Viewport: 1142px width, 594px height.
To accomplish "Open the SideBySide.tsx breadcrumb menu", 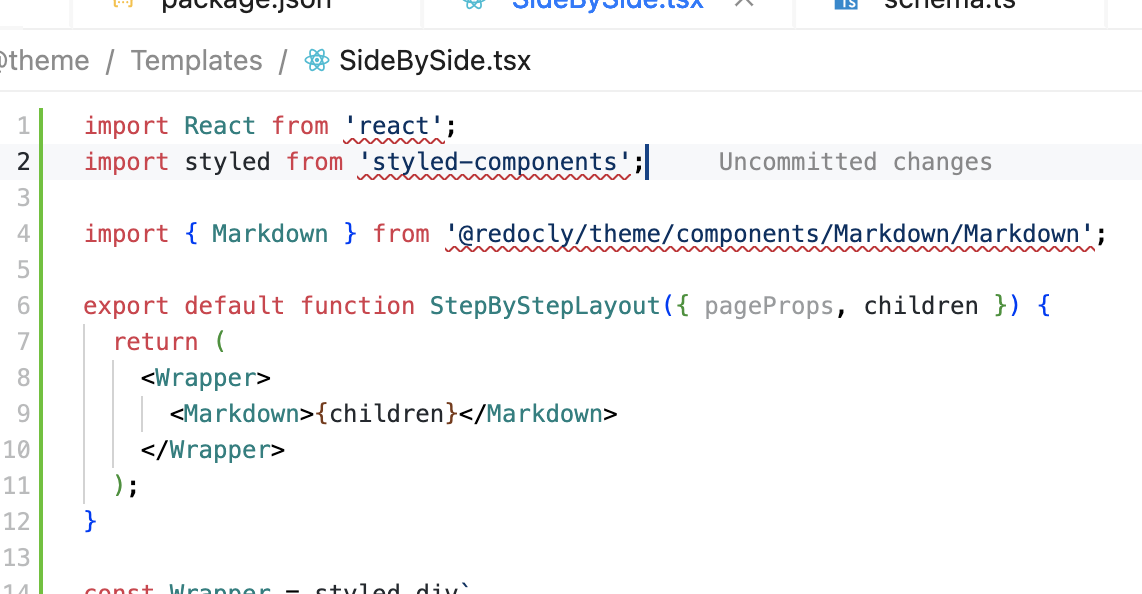I will pos(434,61).
